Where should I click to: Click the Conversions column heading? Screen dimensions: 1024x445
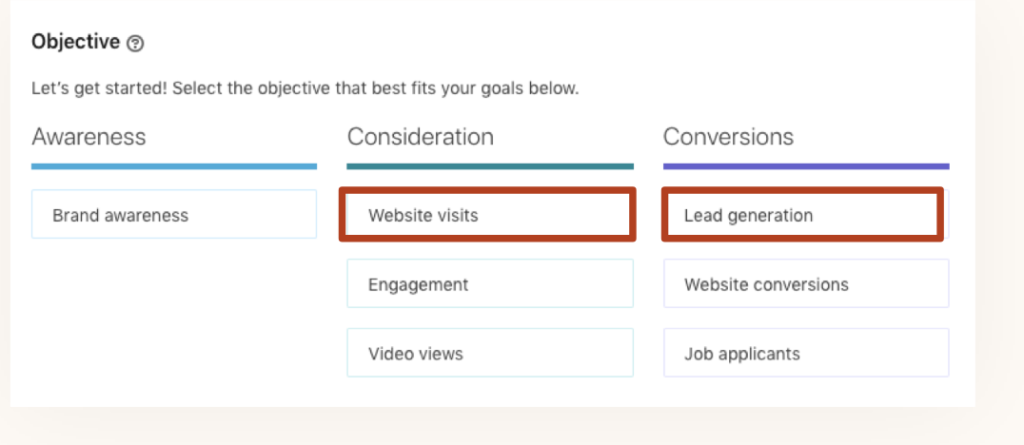(728, 136)
